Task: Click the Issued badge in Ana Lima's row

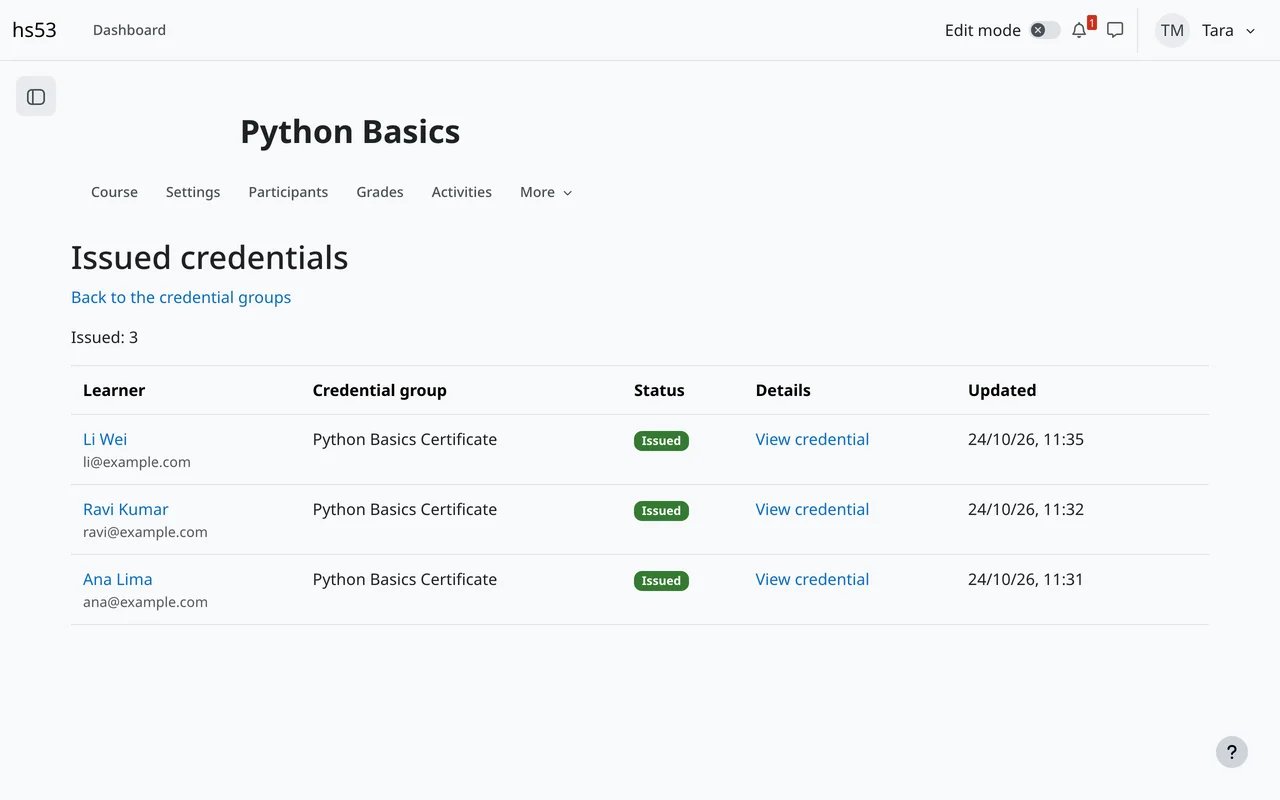Action: 661,581
